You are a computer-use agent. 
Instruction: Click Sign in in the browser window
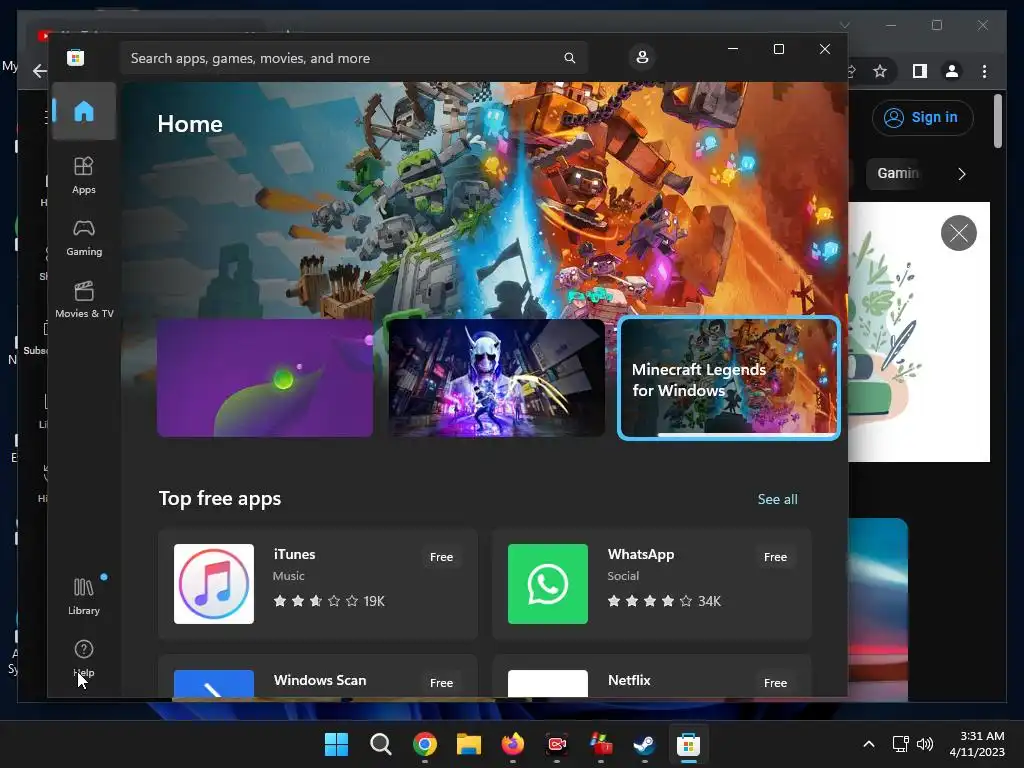point(922,118)
